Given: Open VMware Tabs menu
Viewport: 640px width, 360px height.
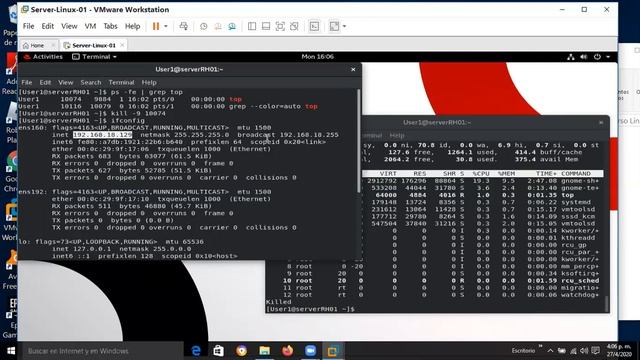Looking at the screenshot, I should (110, 26).
